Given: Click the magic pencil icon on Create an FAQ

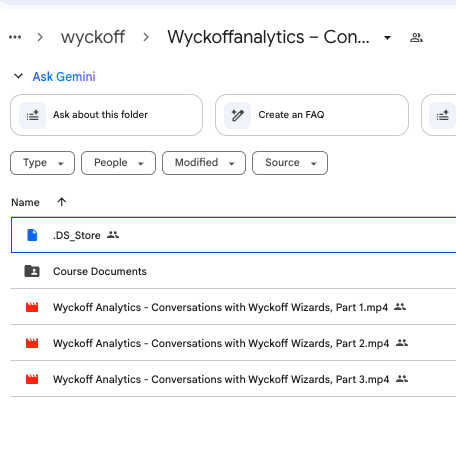Looking at the screenshot, I should (x=237, y=115).
